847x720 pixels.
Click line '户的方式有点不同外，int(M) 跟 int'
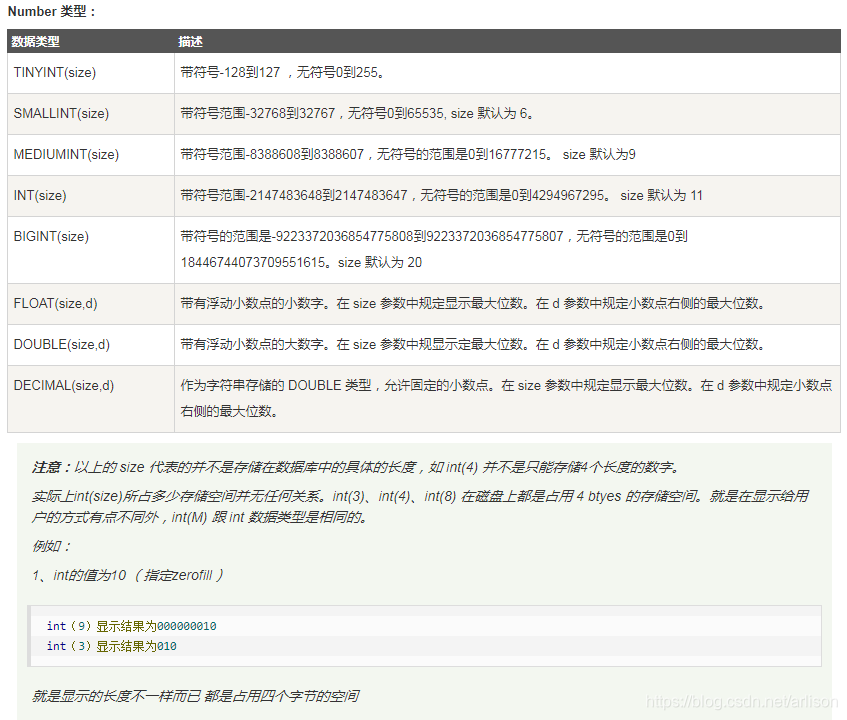200,517
